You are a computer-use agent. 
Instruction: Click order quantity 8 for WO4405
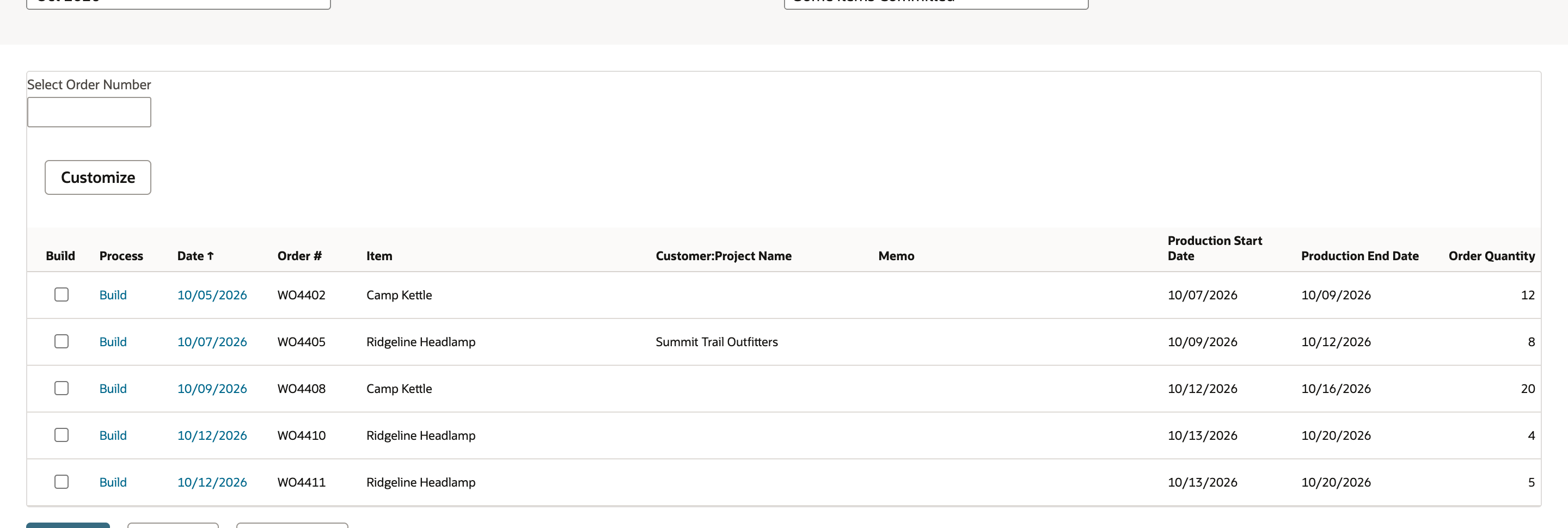tap(1532, 342)
